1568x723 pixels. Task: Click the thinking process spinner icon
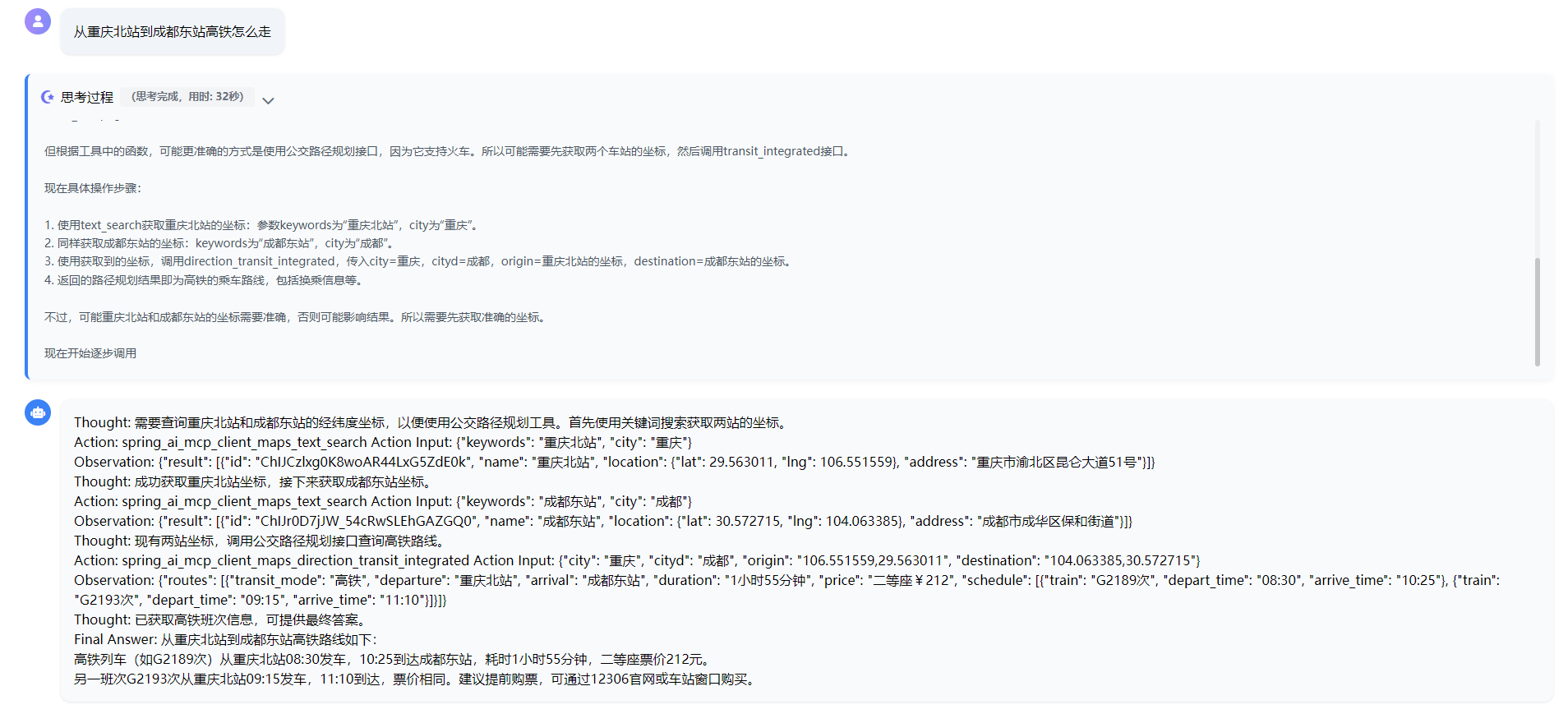(48, 97)
